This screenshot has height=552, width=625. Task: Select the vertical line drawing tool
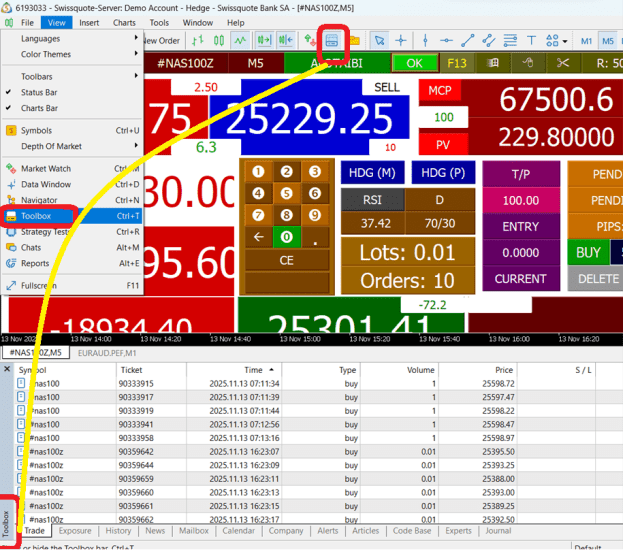click(x=425, y=40)
